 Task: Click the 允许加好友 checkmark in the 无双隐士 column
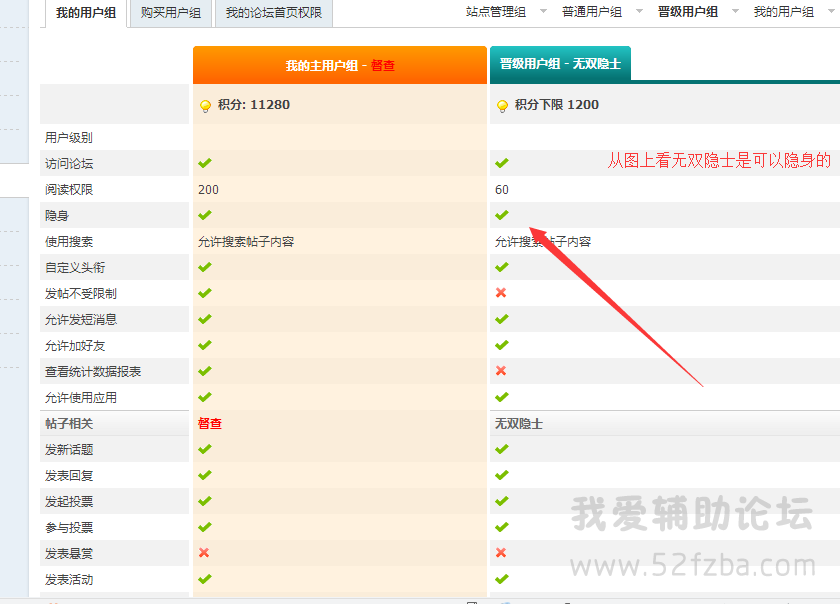coord(501,345)
